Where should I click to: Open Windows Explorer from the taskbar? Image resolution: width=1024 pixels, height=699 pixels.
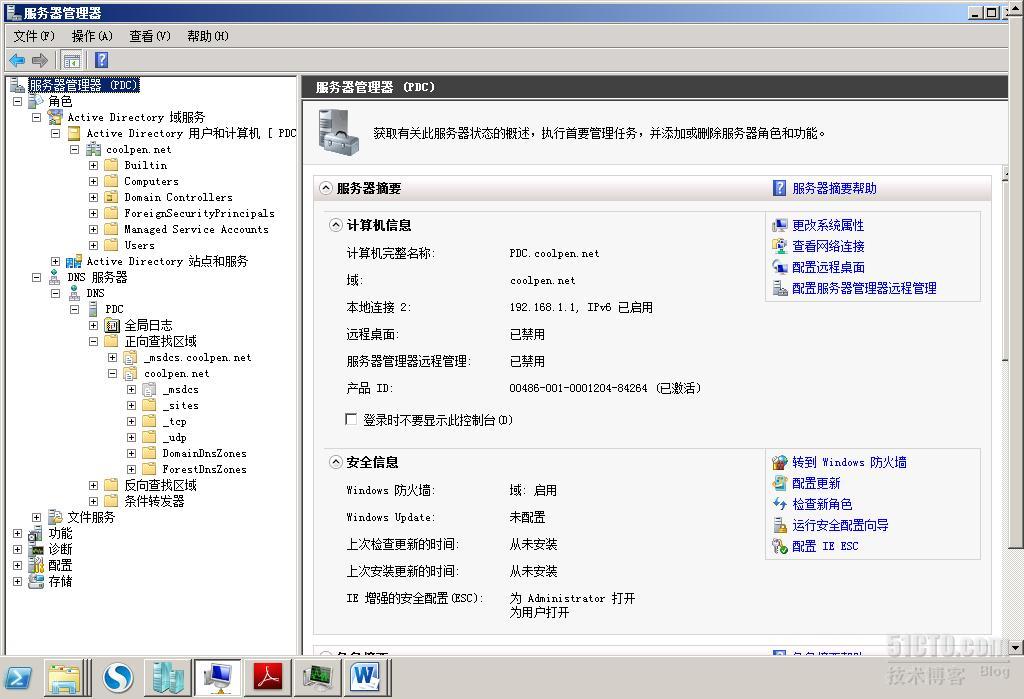tap(65, 678)
